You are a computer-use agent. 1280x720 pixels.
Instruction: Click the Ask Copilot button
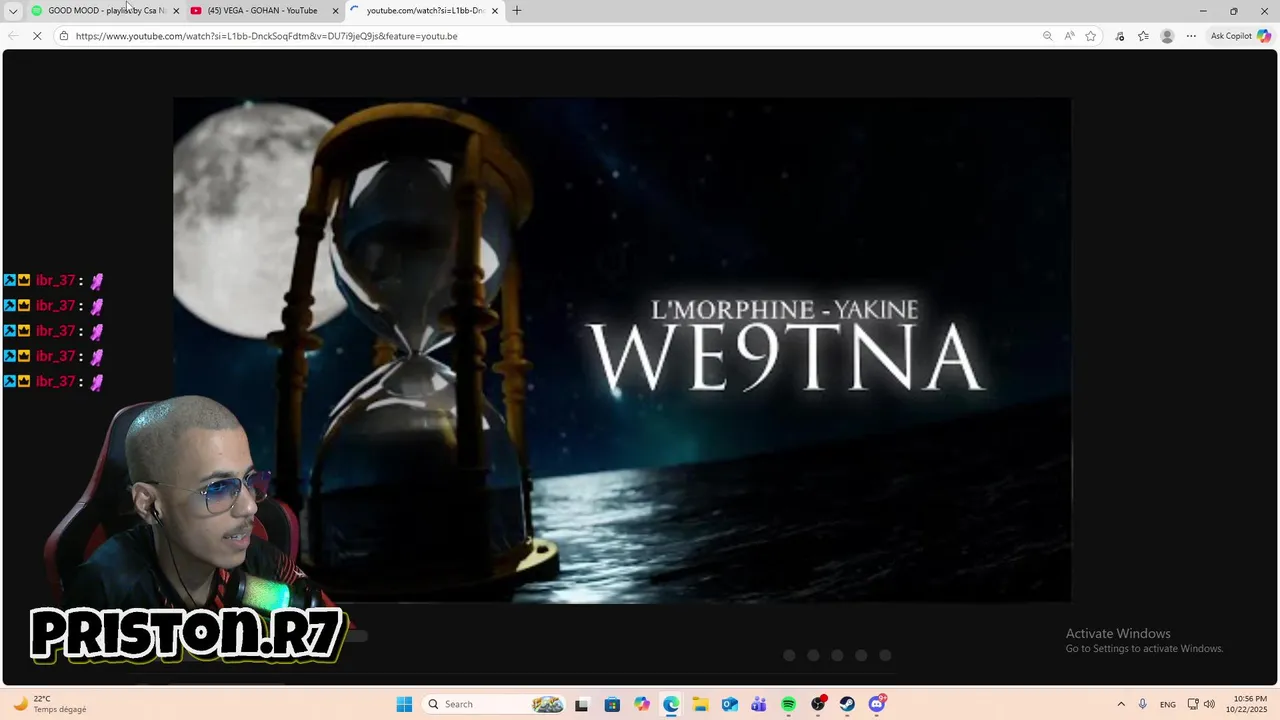[1240, 36]
